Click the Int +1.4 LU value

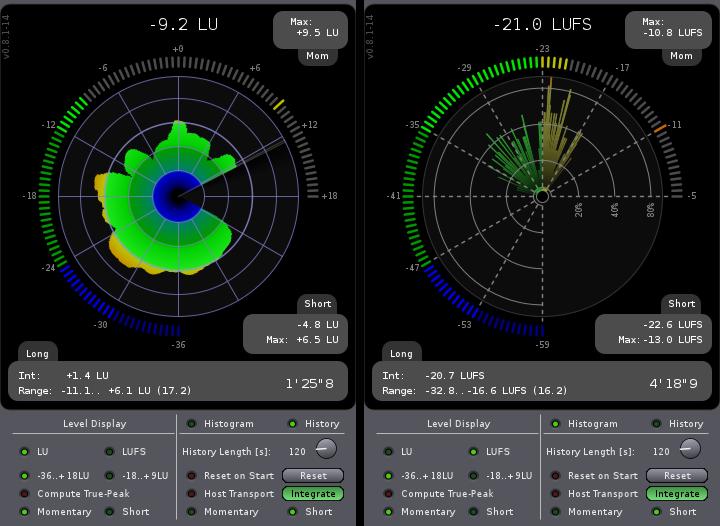click(x=87, y=375)
